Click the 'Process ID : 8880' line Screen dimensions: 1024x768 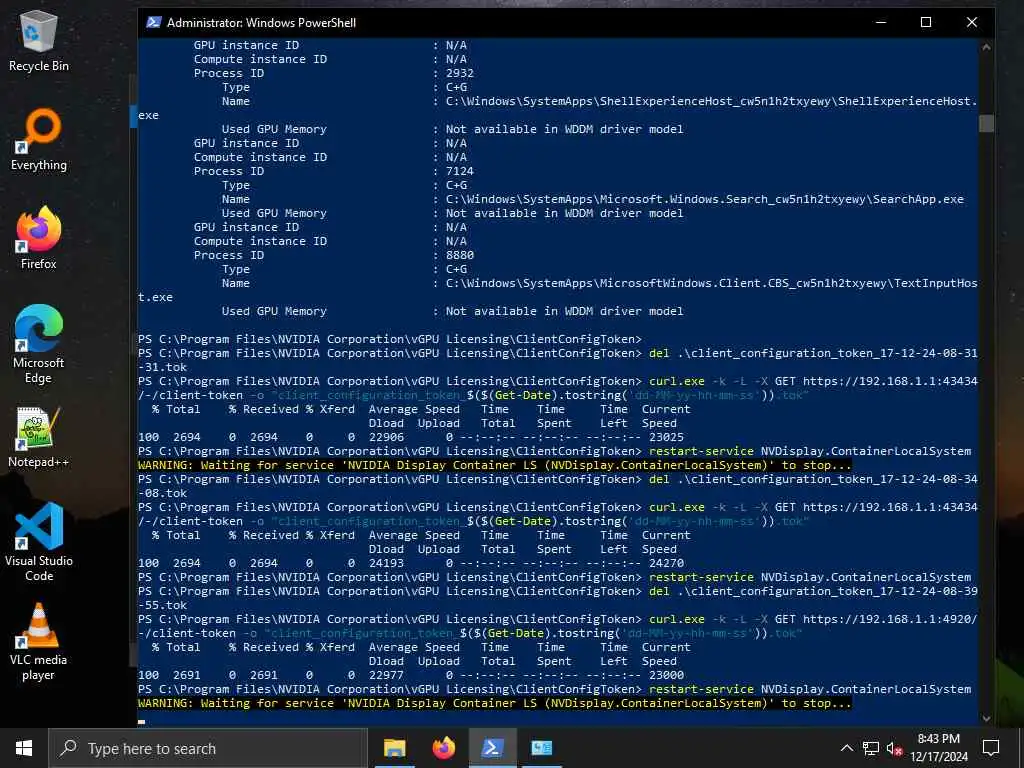tap(333, 255)
